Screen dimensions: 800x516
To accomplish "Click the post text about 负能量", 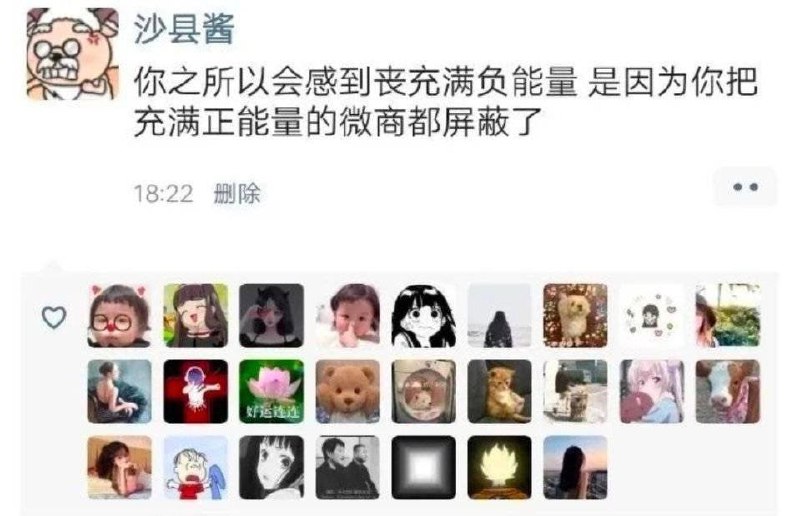I will coord(445,102).
